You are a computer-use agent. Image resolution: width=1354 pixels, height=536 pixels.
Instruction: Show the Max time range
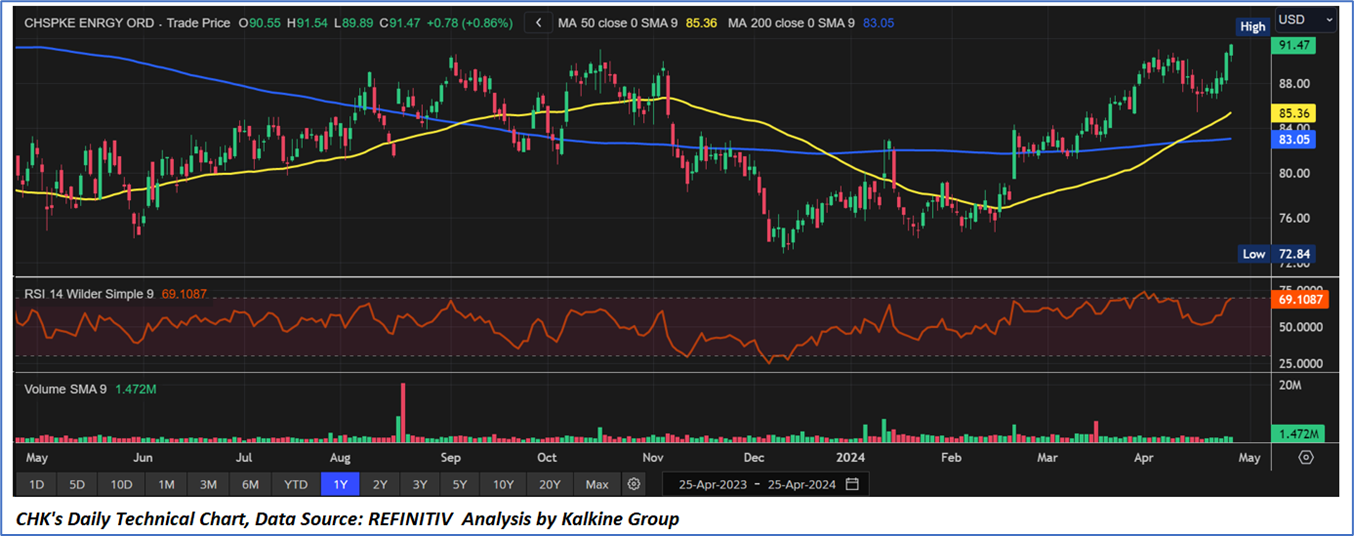[597, 484]
